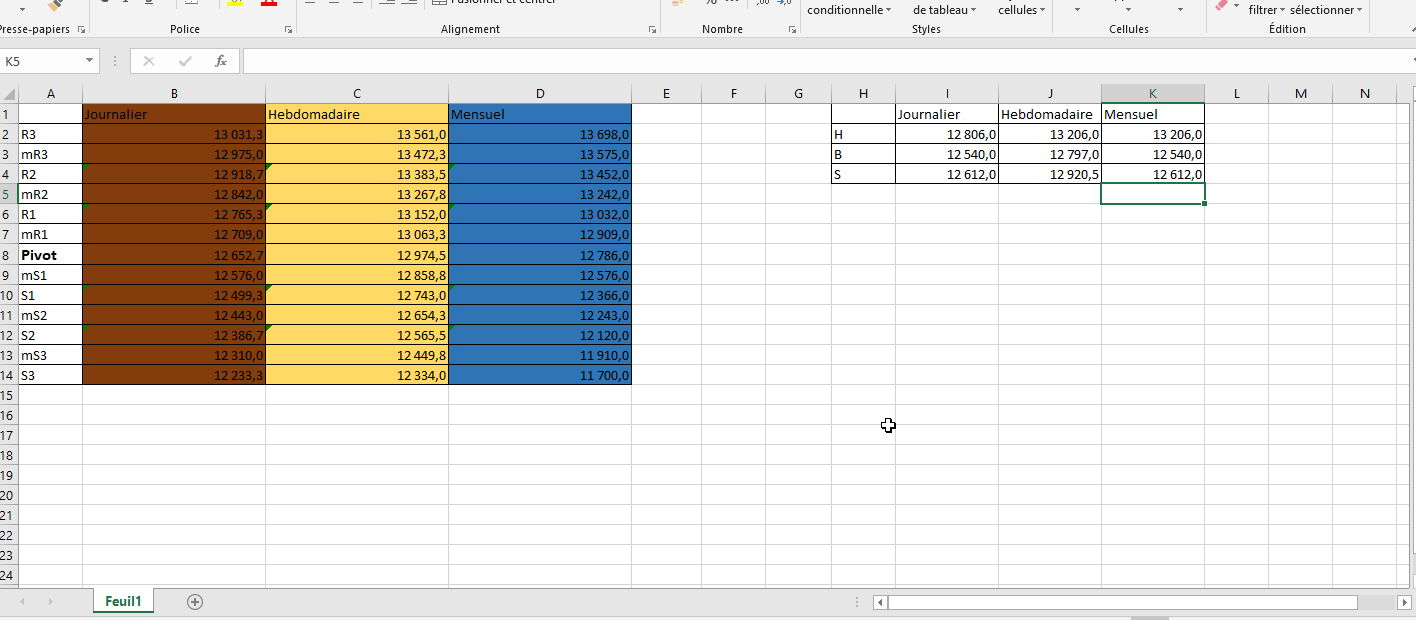This screenshot has height=620, width=1416.
Task: Click next sheet navigation arrow
Action: [x=50, y=601]
